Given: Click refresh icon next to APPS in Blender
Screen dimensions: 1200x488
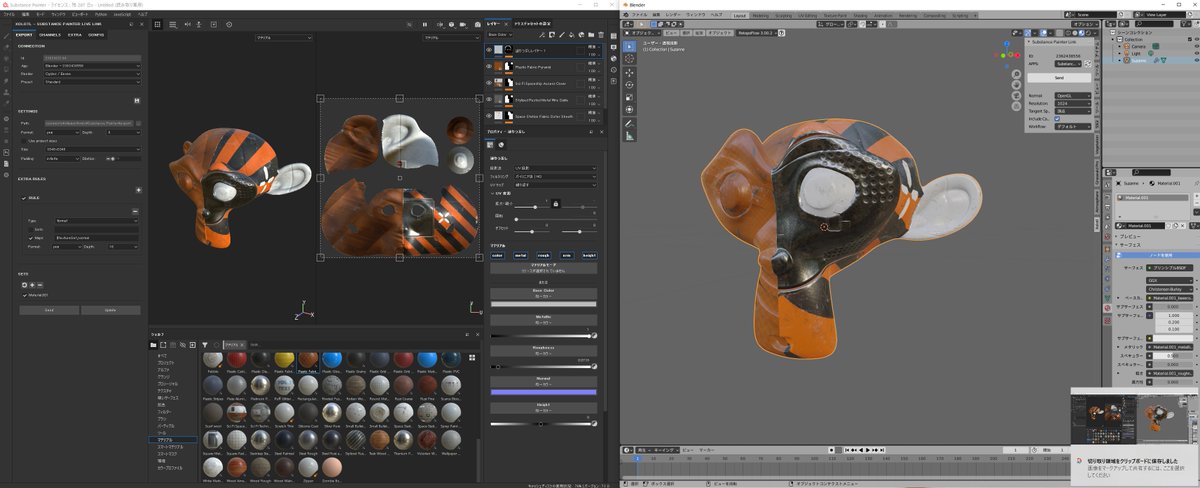Looking at the screenshot, I should [x=1088, y=63].
